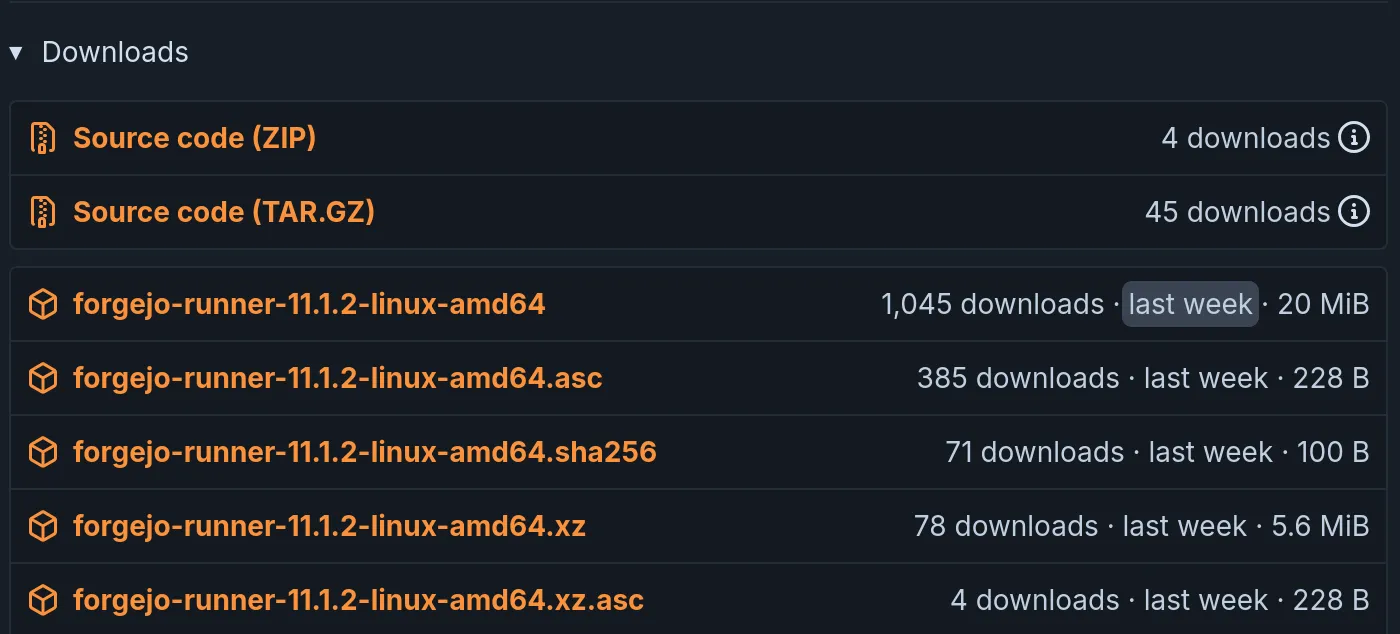Open forgejo-runner-11.1.2-linux-amd64 download link
Image resolution: width=1400 pixels, height=634 pixels.
click(309, 304)
